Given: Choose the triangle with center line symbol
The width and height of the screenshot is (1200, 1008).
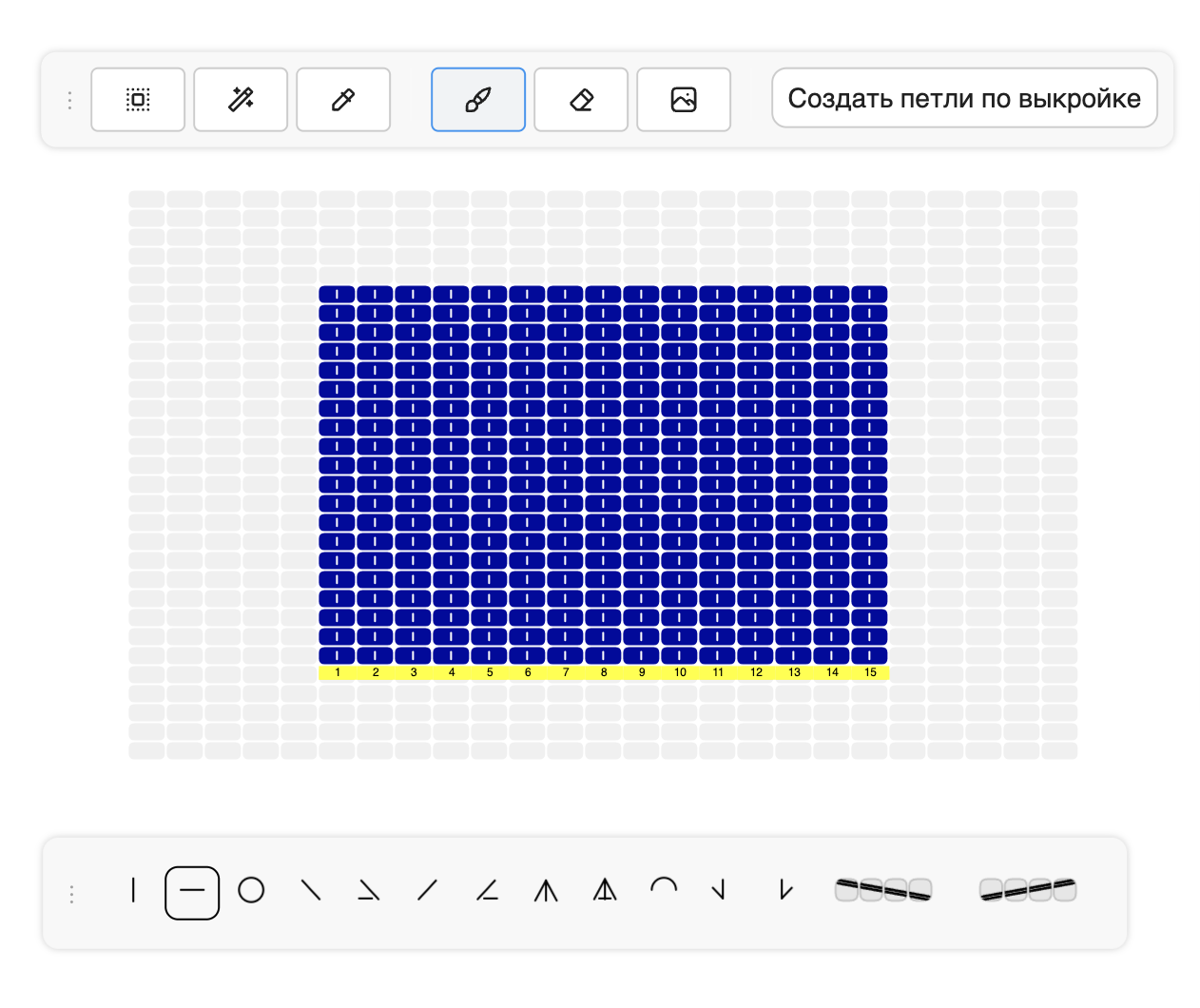Looking at the screenshot, I should 605,891.
